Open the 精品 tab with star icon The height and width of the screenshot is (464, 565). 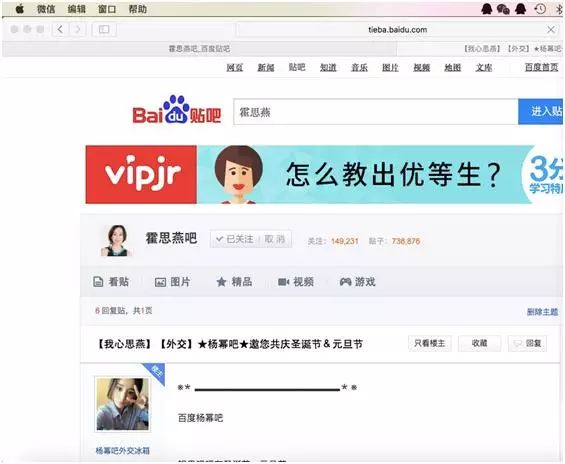coord(234,282)
